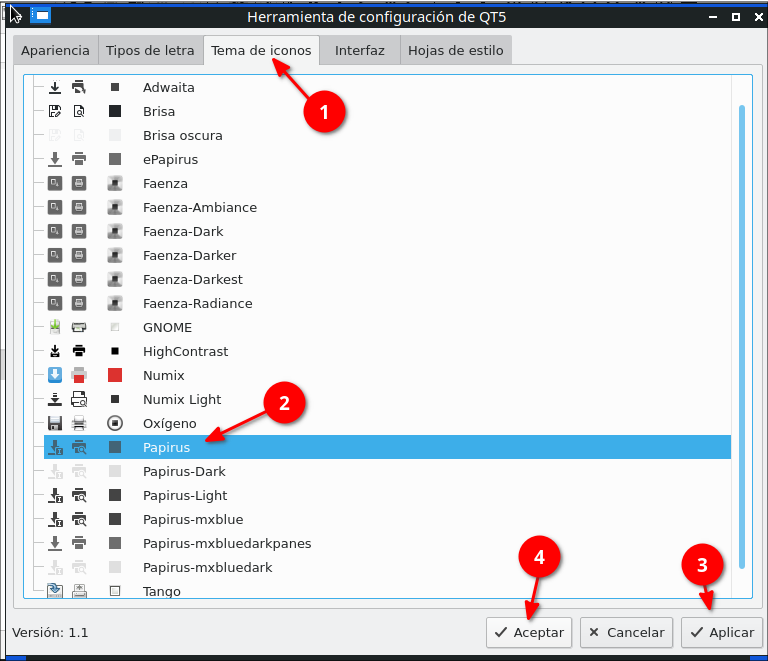Click the Aceptar button
Viewport: 768px width, 661px height.
pos(529,633)
